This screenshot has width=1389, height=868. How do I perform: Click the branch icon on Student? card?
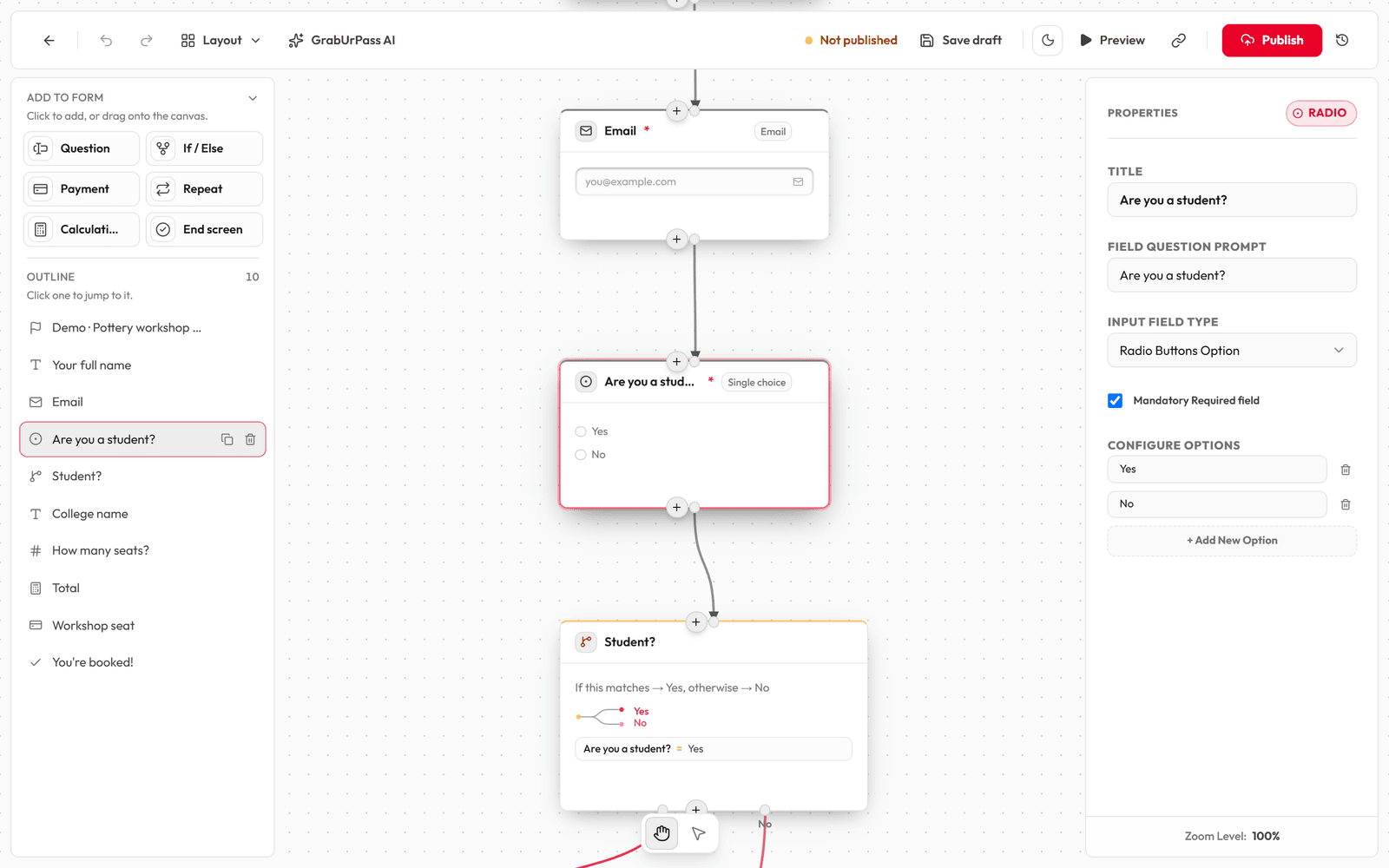point(587,642)
